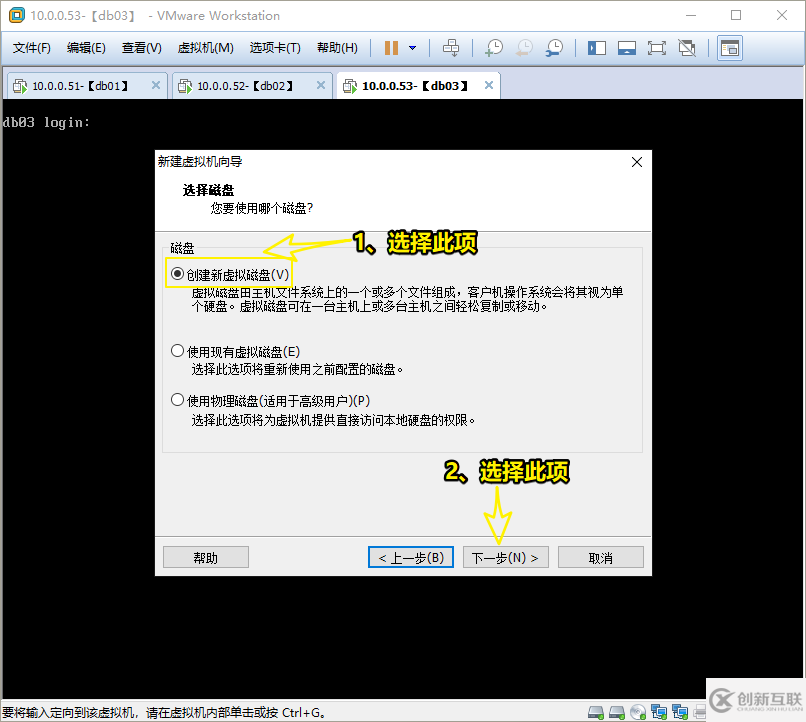Toggle the thumbnail bar view

point(627,48)
